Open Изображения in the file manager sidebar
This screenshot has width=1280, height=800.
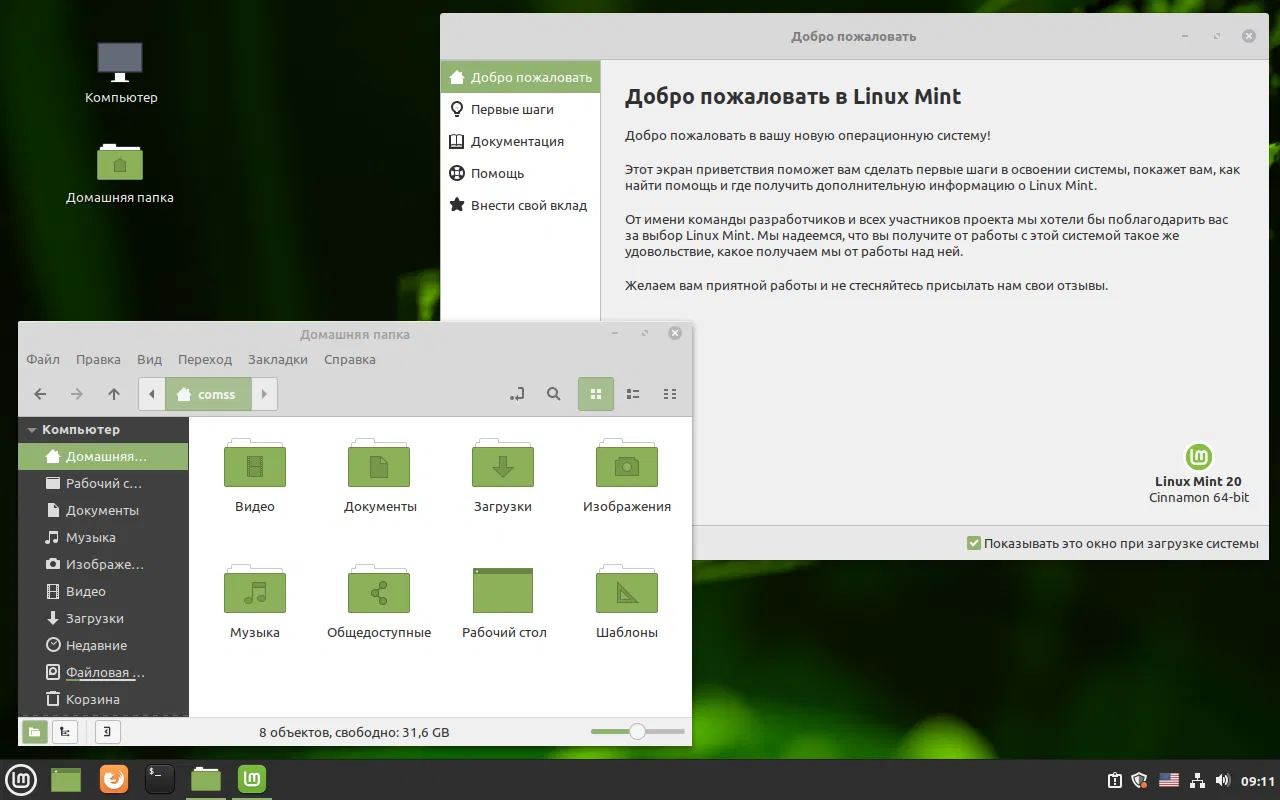point(103,564)
